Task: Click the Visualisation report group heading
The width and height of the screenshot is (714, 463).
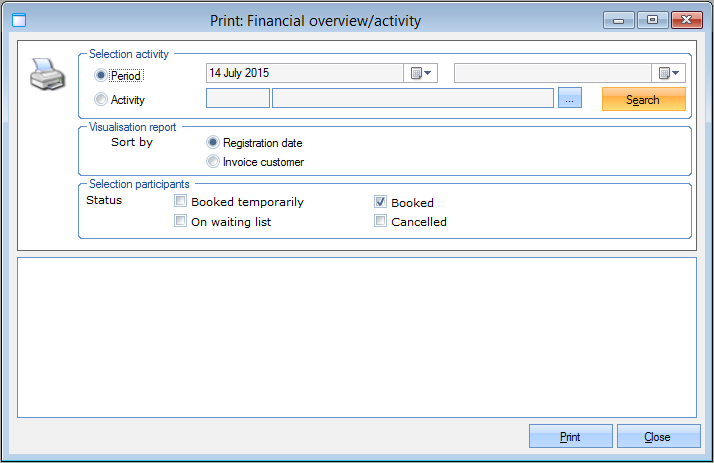Action: pyautogui.click(x=133, y=127)
